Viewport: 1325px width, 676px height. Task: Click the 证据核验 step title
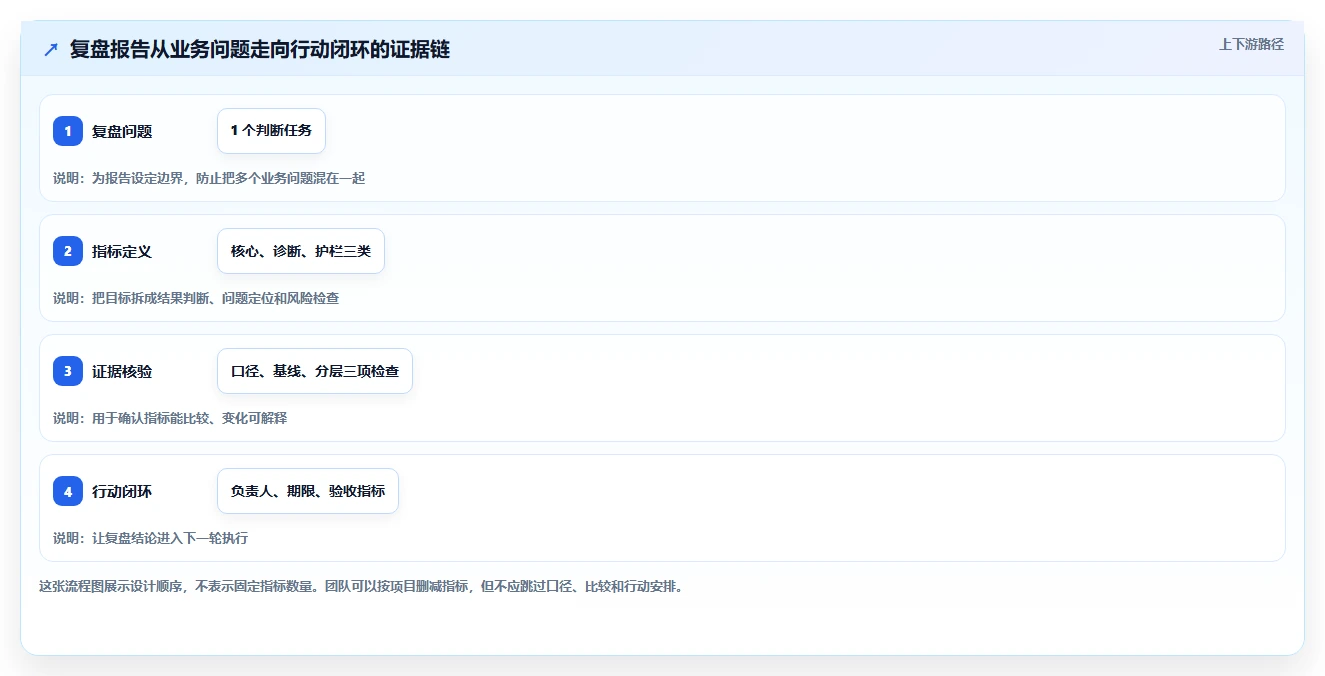pyautogui.click(x=122, y=371)
